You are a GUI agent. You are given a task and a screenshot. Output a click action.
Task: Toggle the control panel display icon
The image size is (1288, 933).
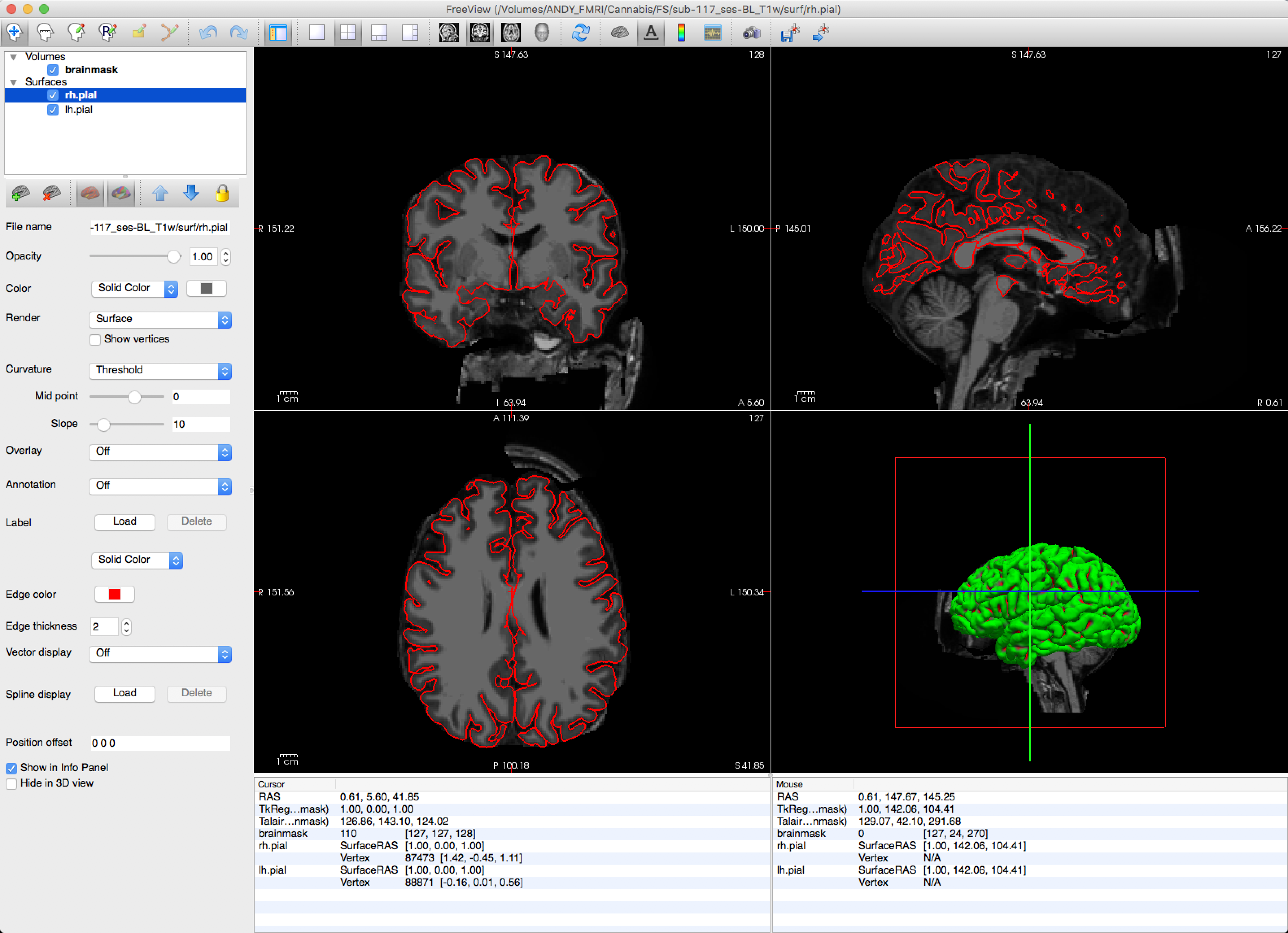(278, 33)
